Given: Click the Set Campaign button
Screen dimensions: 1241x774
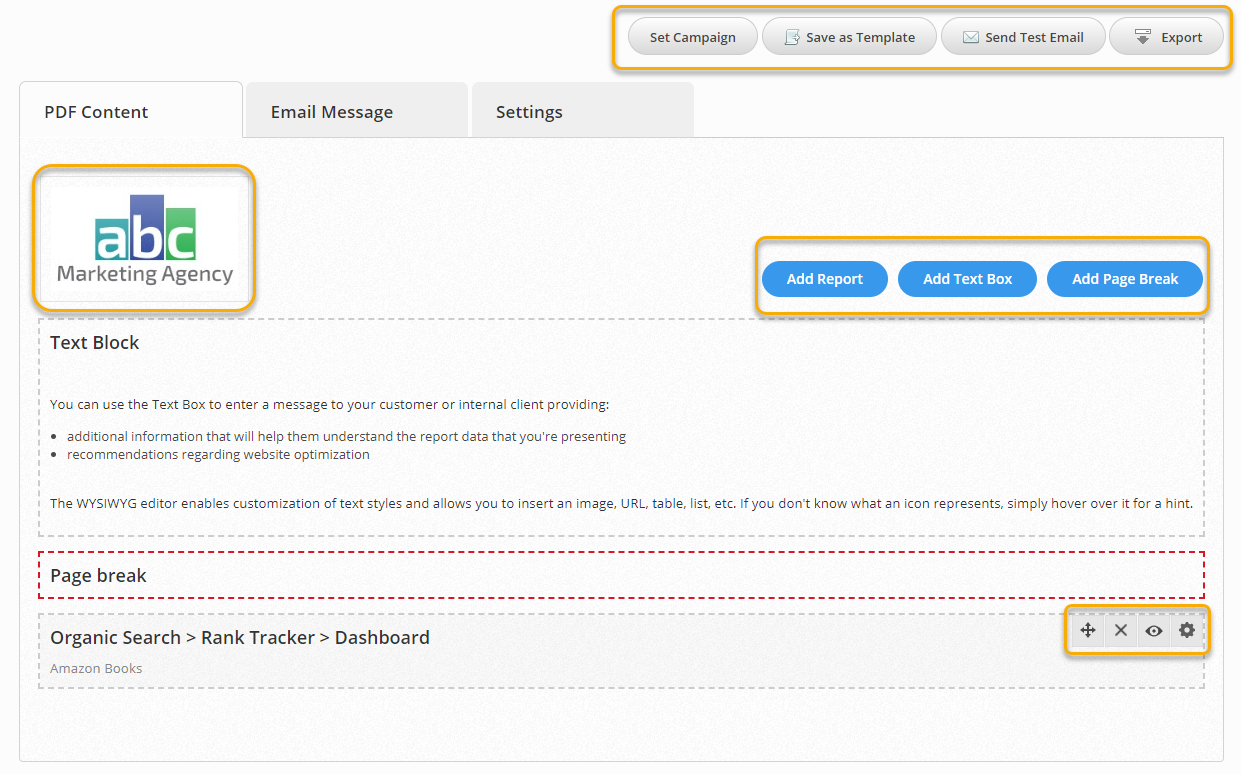Looking at the screenshot, I should (x=692, y=37).
